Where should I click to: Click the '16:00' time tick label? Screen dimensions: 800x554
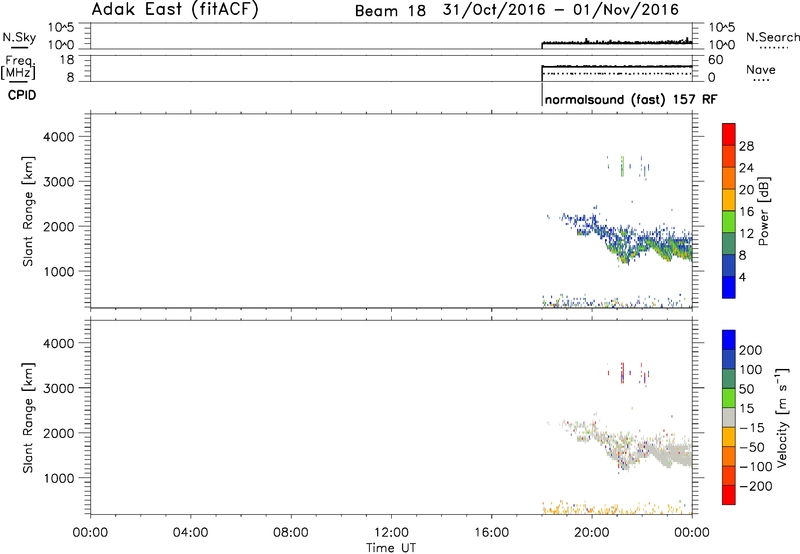pyautogui.click(x=491, y=533)
